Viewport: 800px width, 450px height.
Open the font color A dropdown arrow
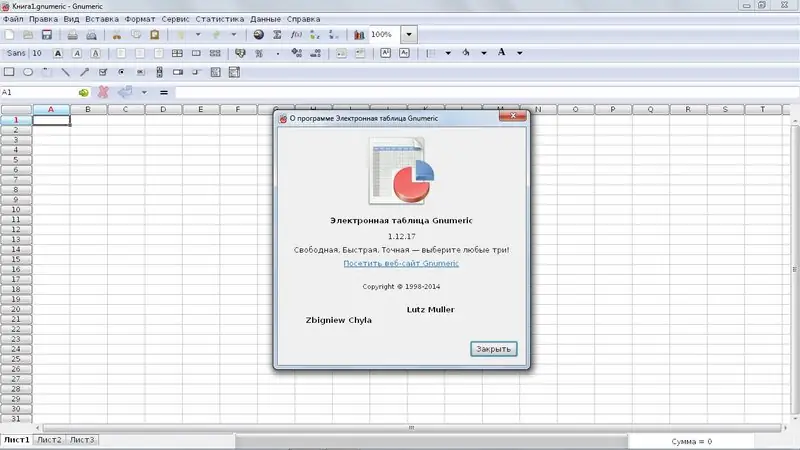[x=519, y=53]
